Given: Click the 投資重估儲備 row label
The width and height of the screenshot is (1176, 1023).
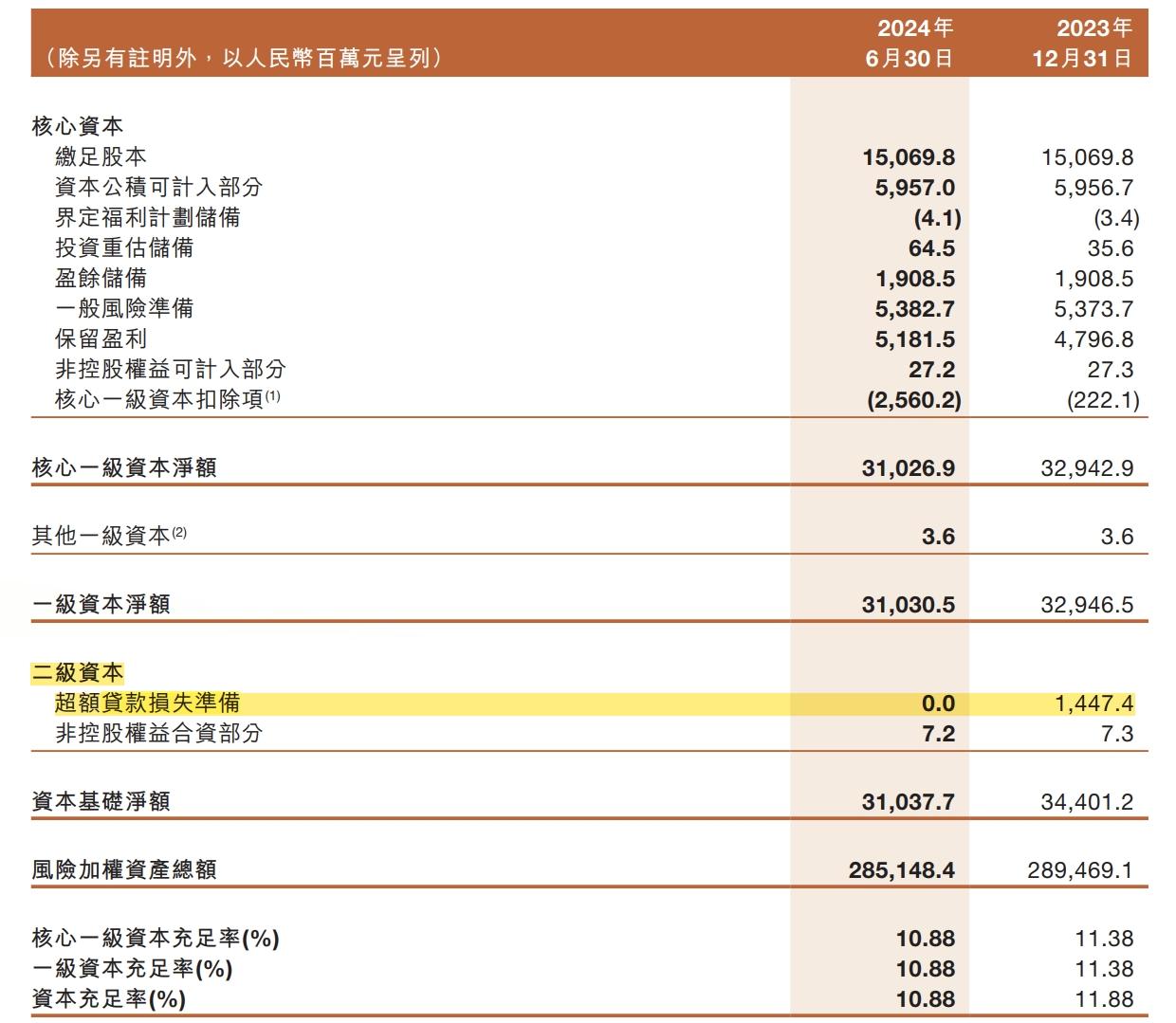Looking at the screenshot, I should click(x=124, y=248).
